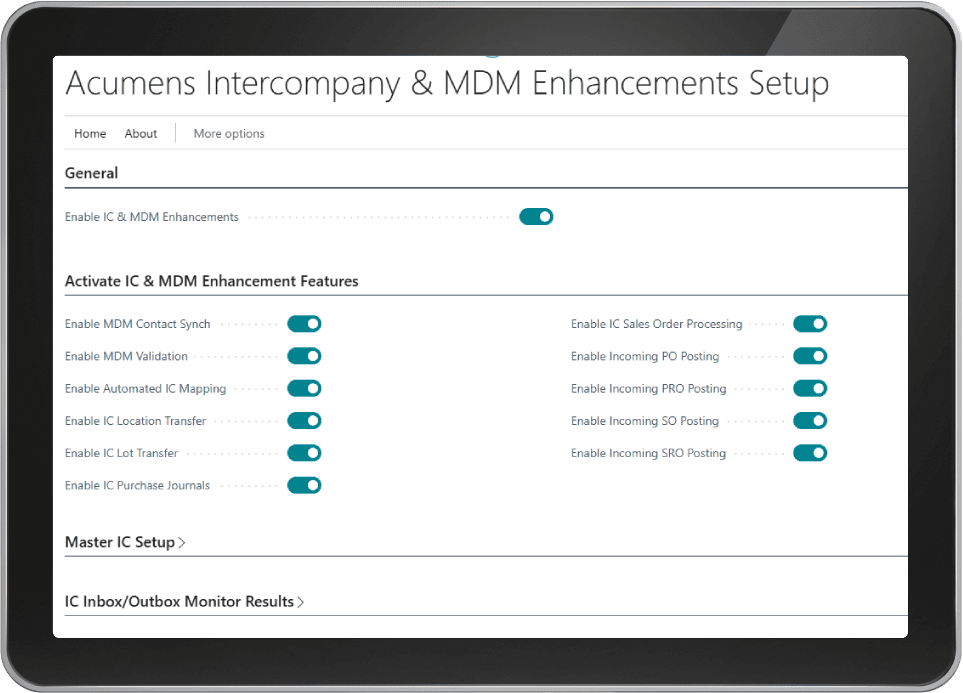The height and width of the screenshot is (693, 963).
Task: Toggle Enable Incoming PO Posting switch
Action: click(x=810, y=356)
